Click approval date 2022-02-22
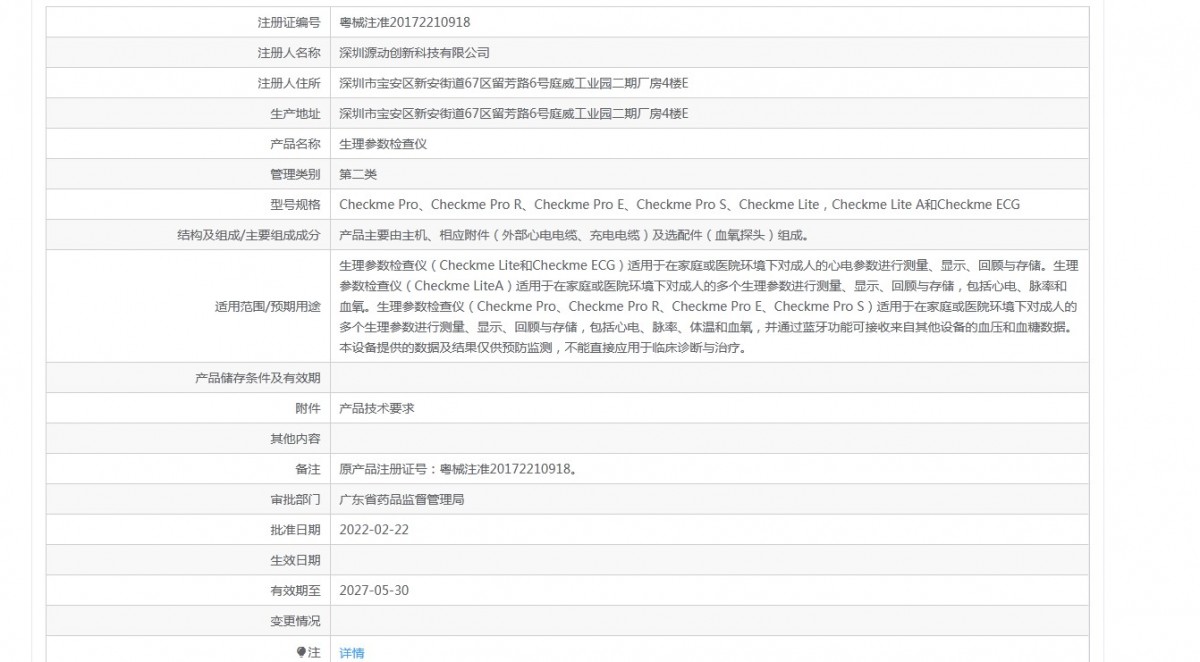This screenshot has width=1200, height=662. click(x=374, y=529)
